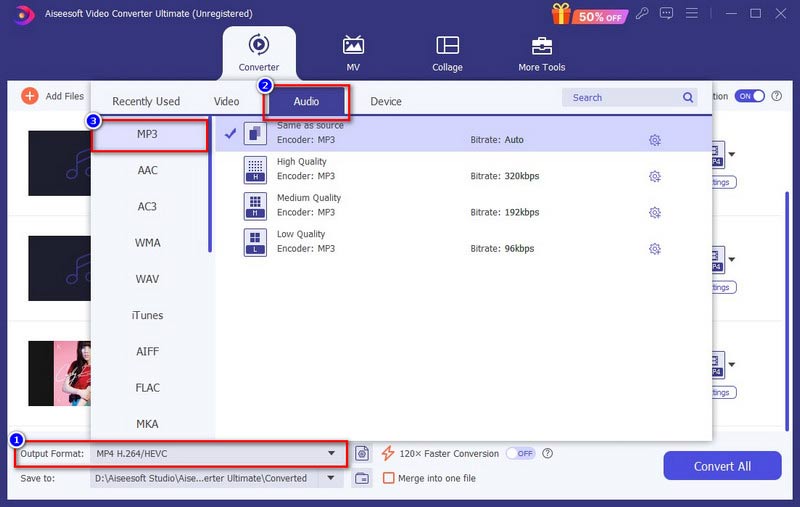The width and height of the screenshot is (800, 507).
Task: Open settings gear for Low Quality 96kbps
Action: pos(655,249)
